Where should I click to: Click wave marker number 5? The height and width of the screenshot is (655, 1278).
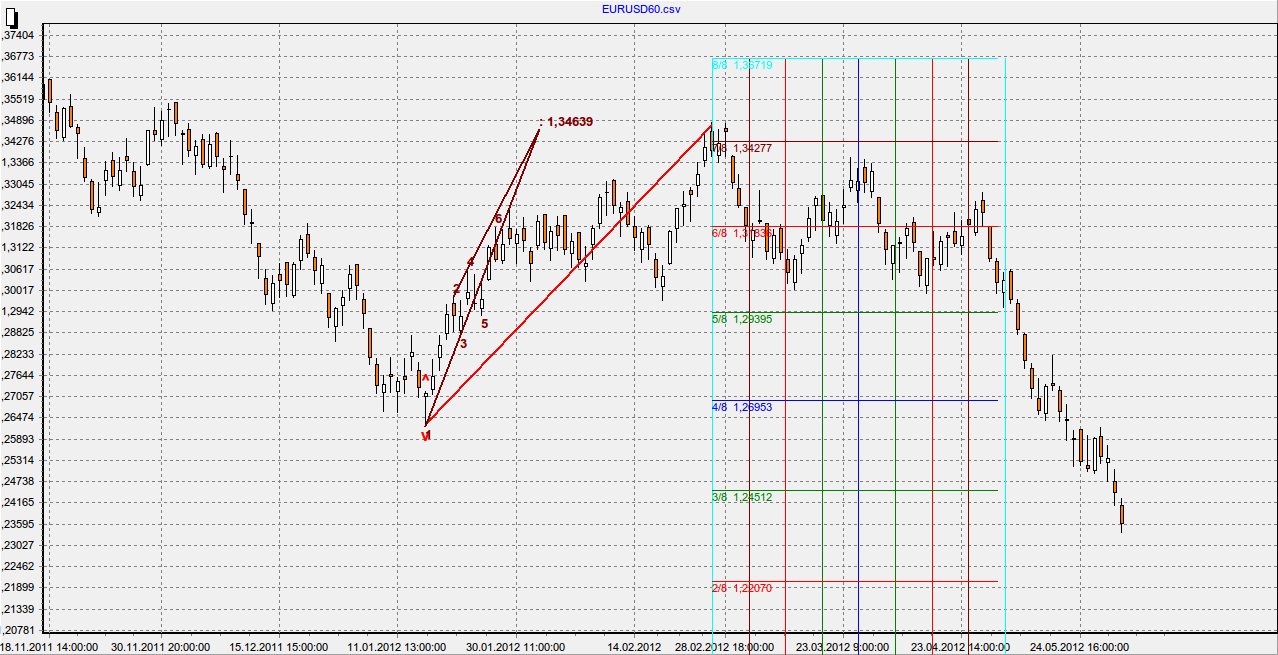[x=484, y=323]
